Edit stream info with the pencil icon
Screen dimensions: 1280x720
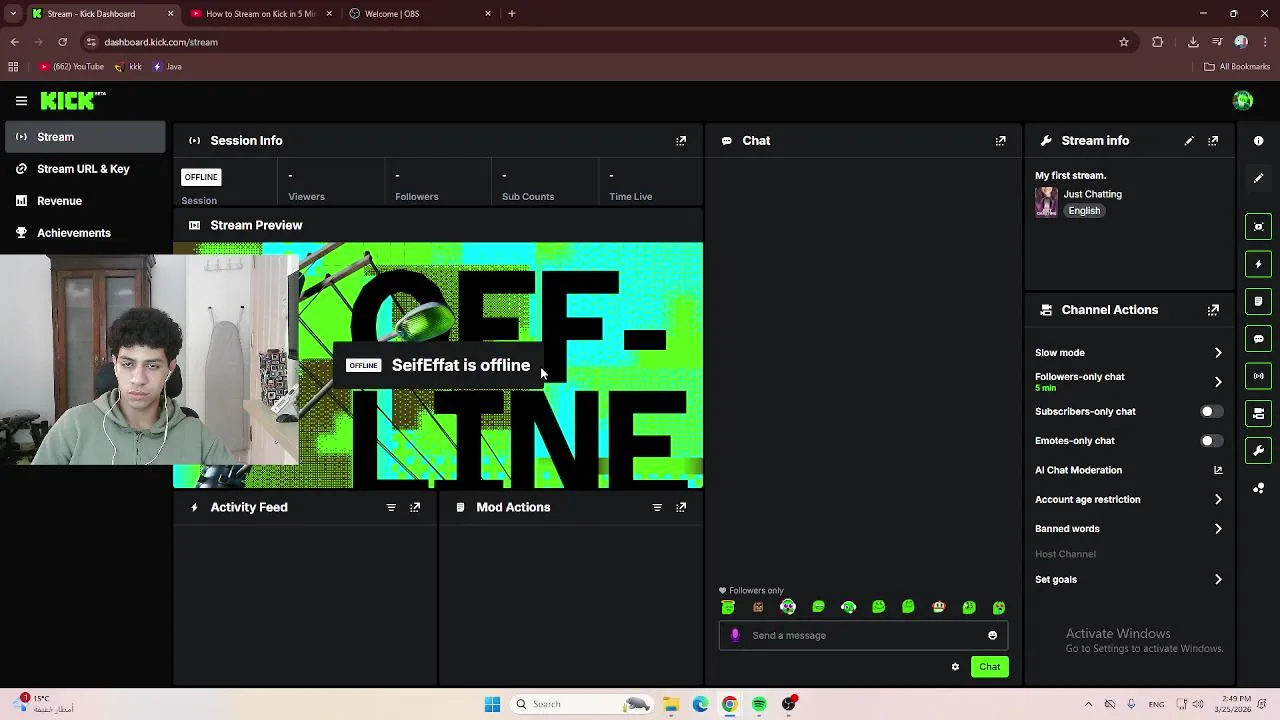1189,141
